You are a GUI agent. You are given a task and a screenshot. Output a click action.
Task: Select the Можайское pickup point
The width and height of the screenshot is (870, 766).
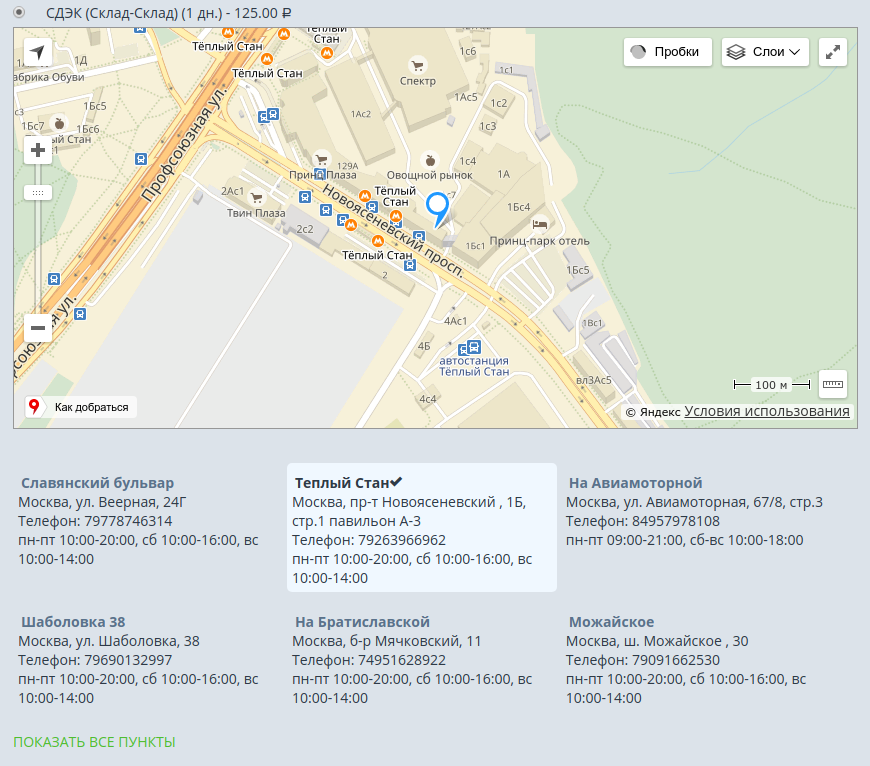click(611, 622)
